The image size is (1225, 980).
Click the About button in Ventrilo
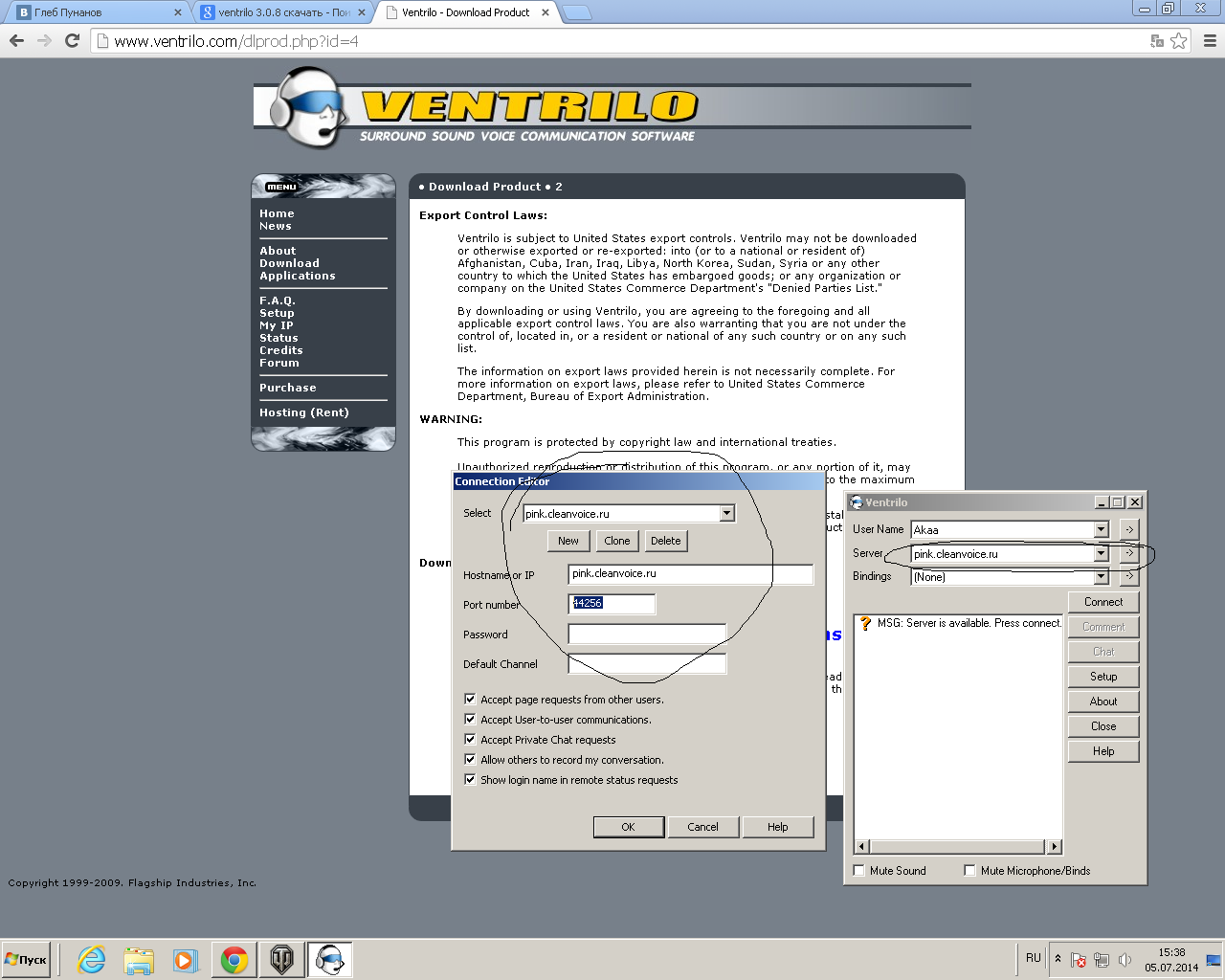click(1103, 702)
